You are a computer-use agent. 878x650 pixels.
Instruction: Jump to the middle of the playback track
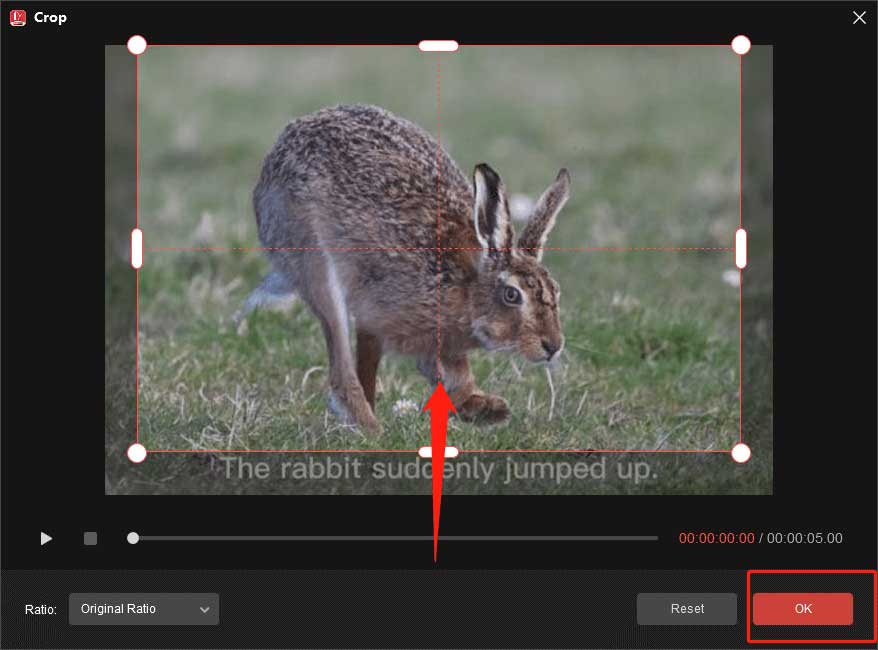pos(395,538)
